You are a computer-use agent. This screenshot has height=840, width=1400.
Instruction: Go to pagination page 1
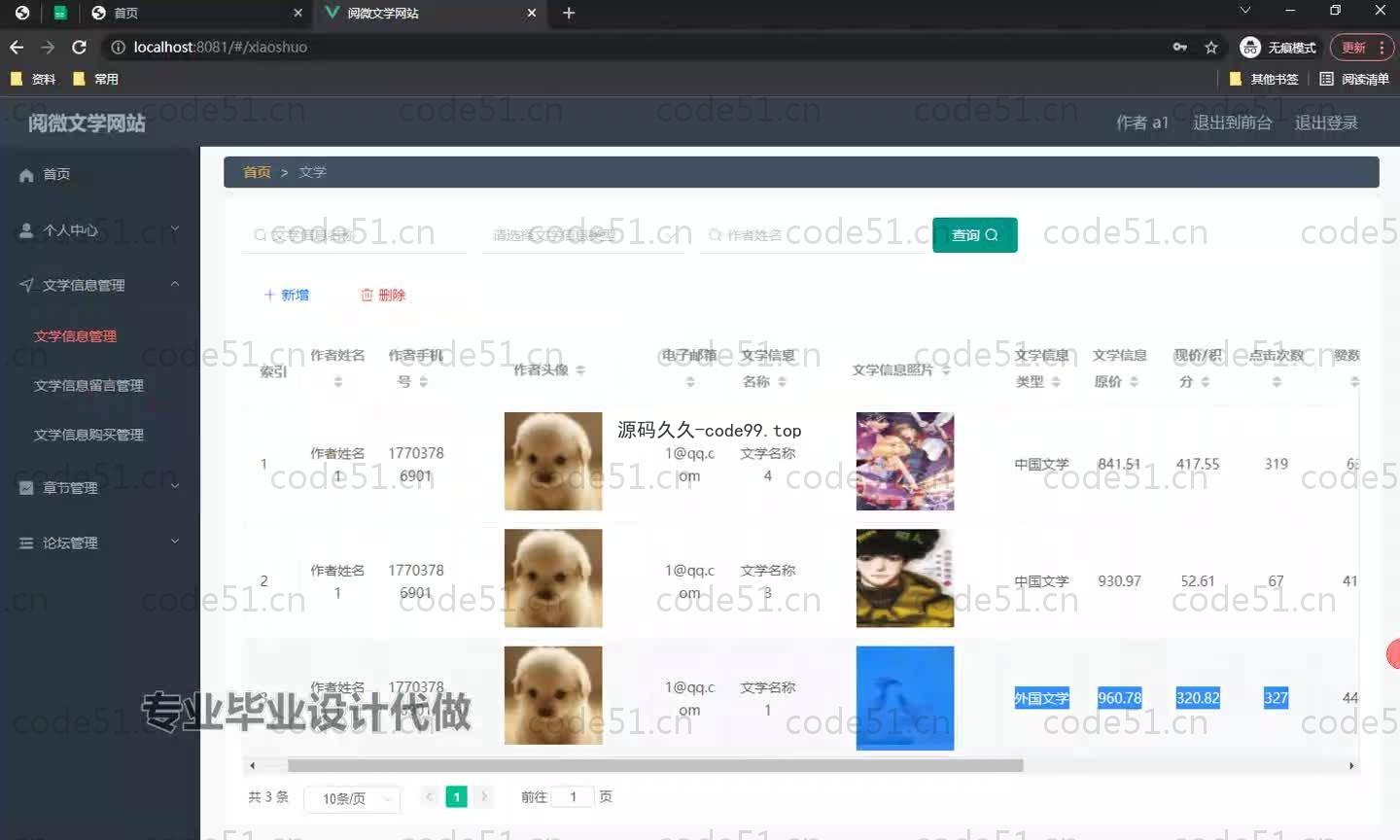tap(457, 797)
